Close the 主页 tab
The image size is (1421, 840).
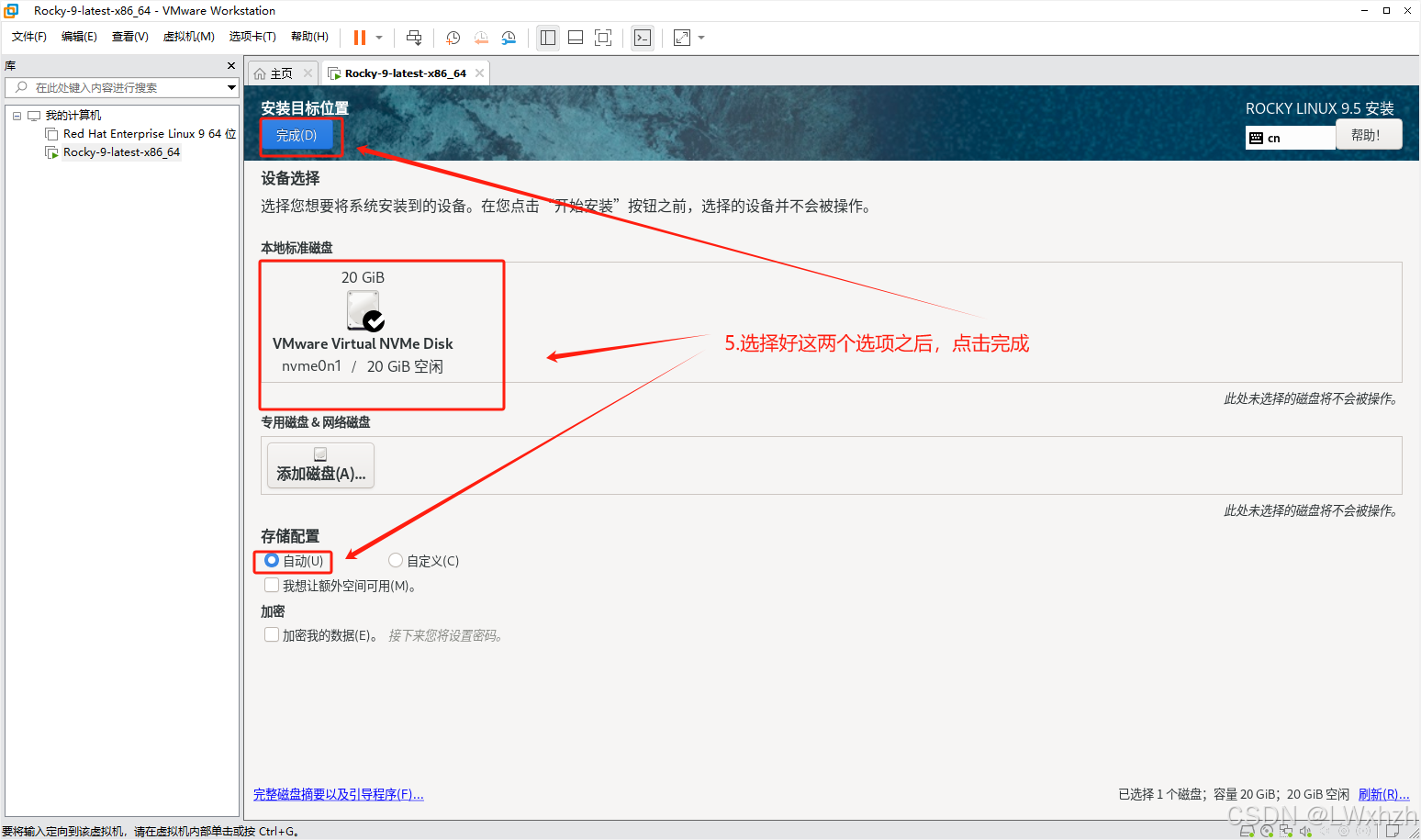[x=308, y=73]
